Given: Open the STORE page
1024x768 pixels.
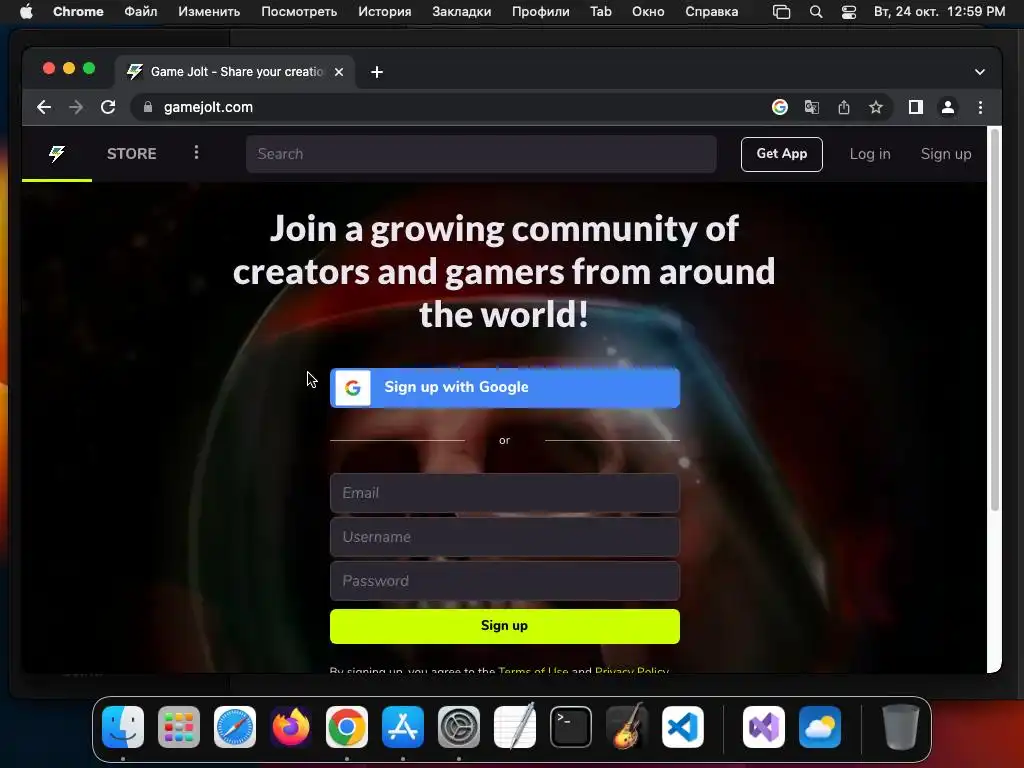Looking at the screenshot, I should [x=131, y=153].
